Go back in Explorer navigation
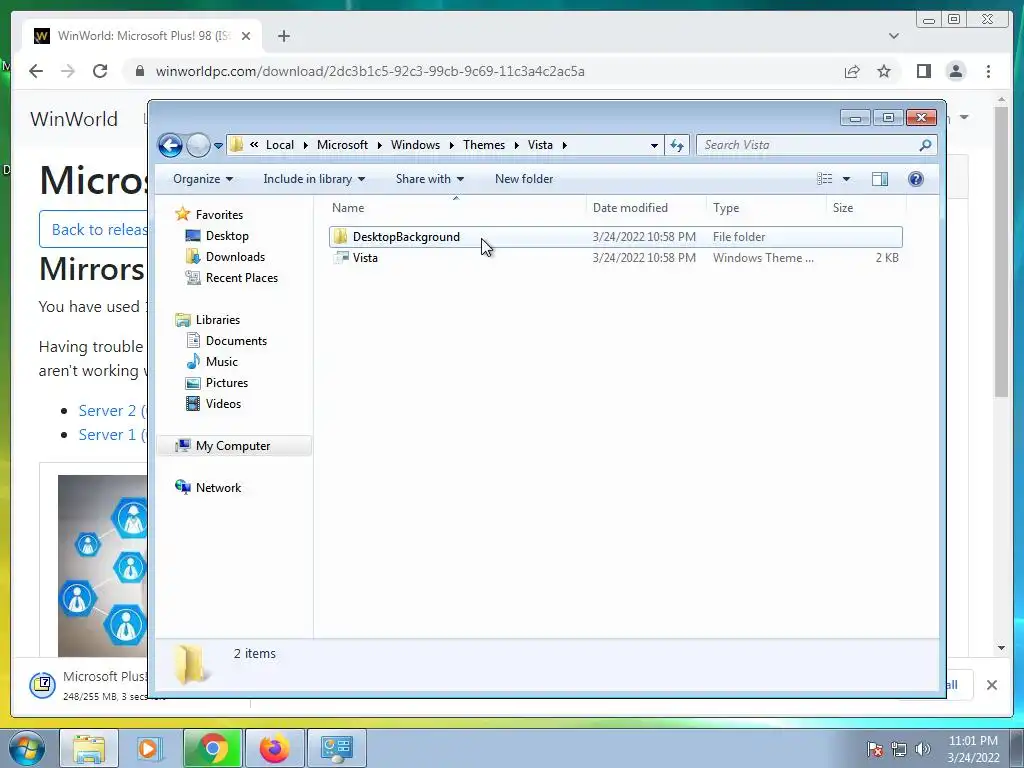 point(170,145)
